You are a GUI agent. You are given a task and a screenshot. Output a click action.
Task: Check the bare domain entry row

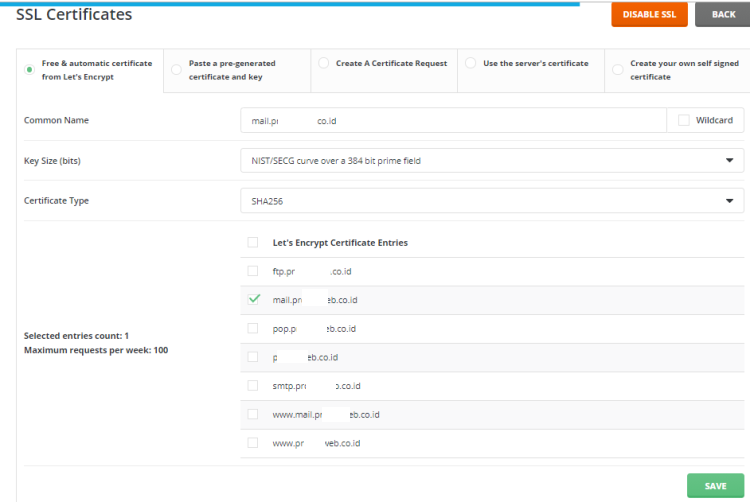(x=253, y=357)
